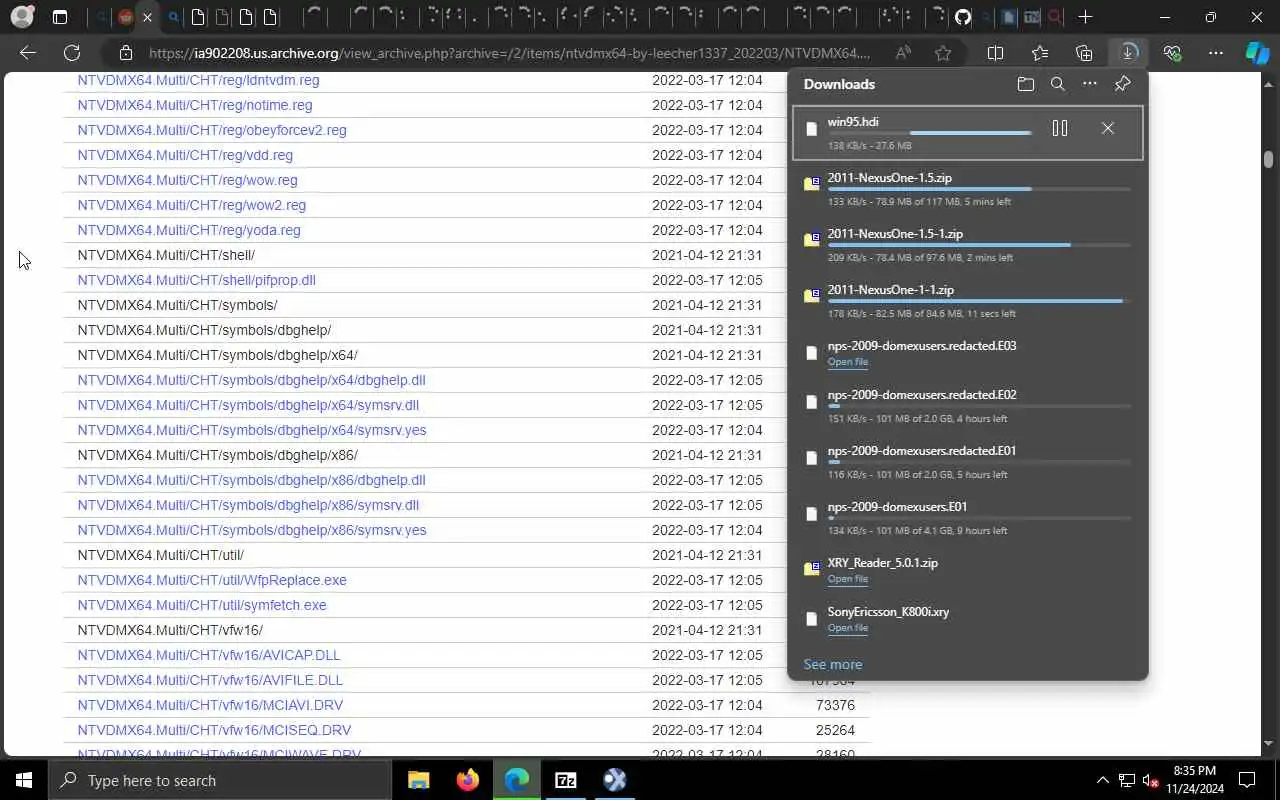Image resolution: width=1280 pixels, height=800 pixels.
Task: Open 7-Zip from the taskbar
Action: coord(566,780)
